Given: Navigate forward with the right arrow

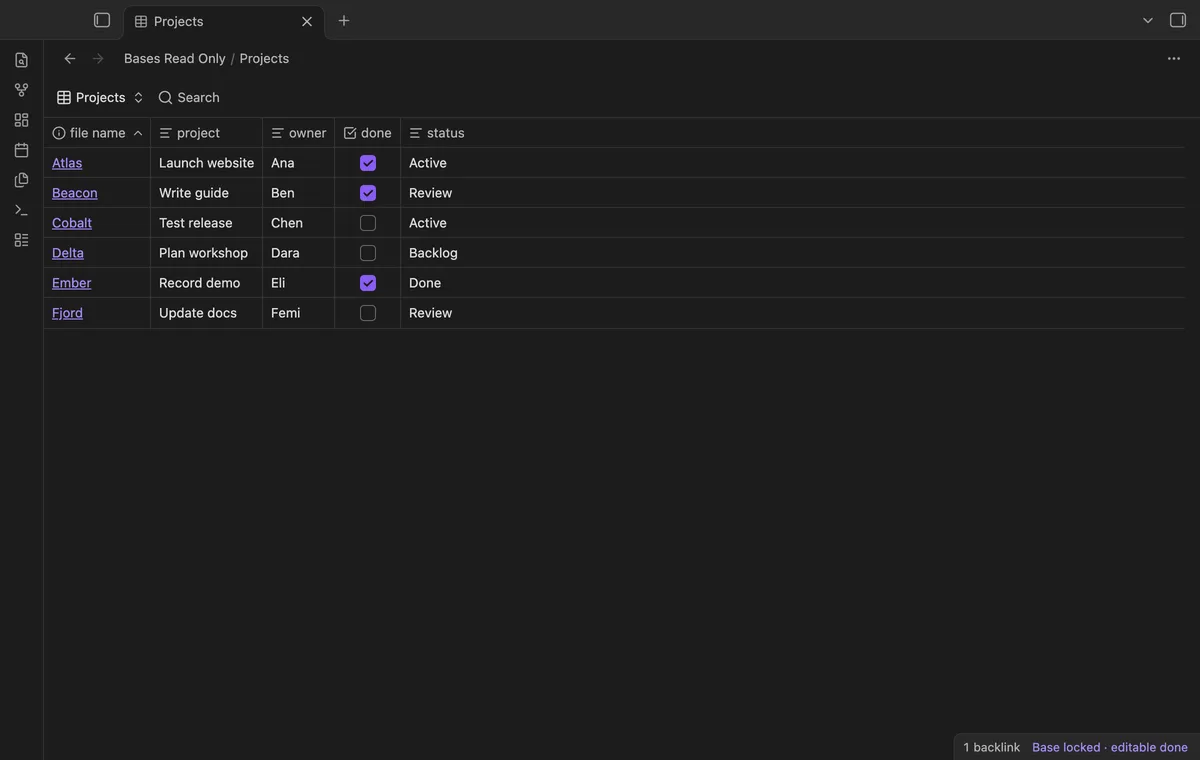Looking at the screenshot, I should pos(98,58).
